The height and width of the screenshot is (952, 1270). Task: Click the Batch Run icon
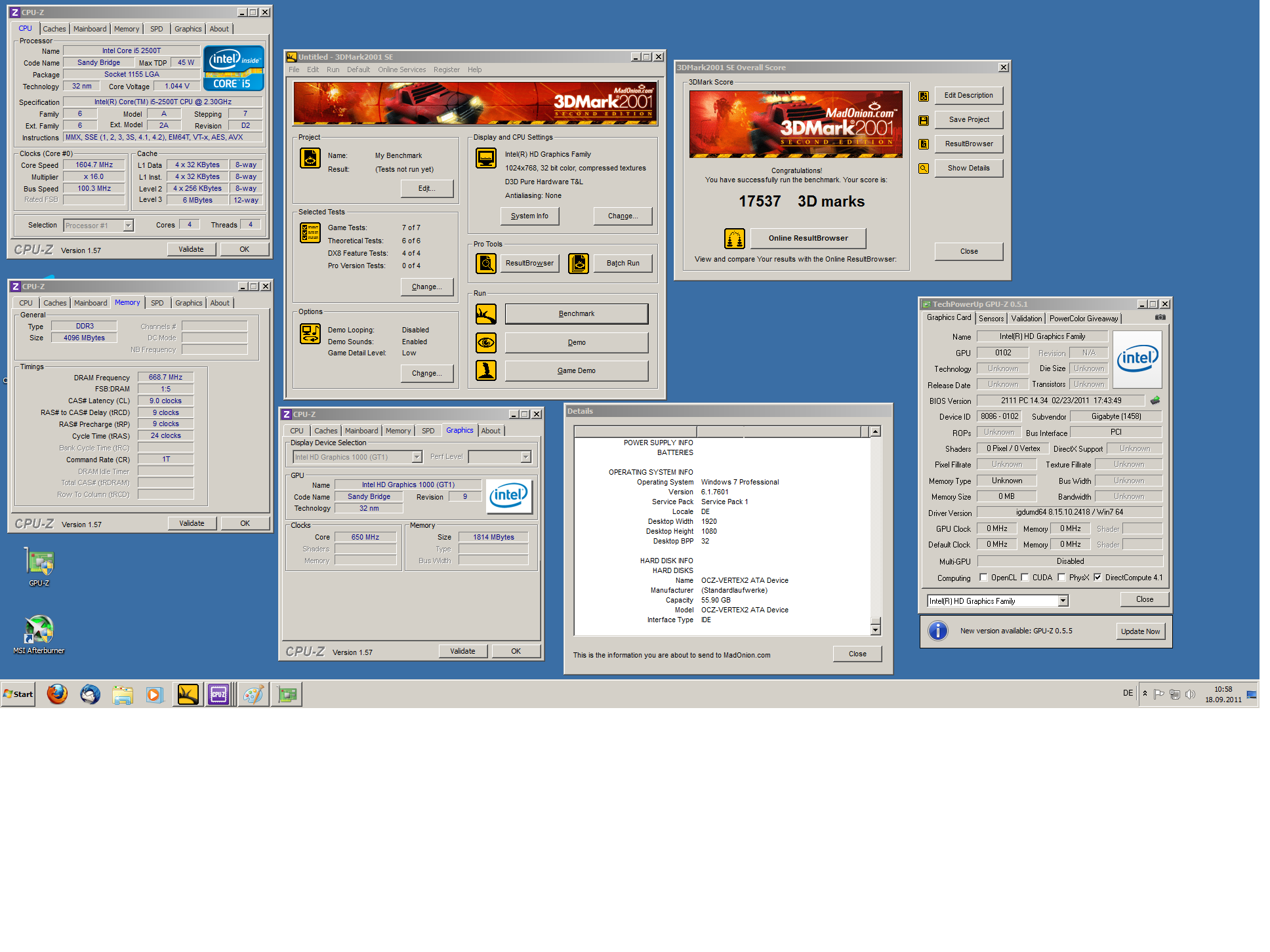click(x=579, y=264)
